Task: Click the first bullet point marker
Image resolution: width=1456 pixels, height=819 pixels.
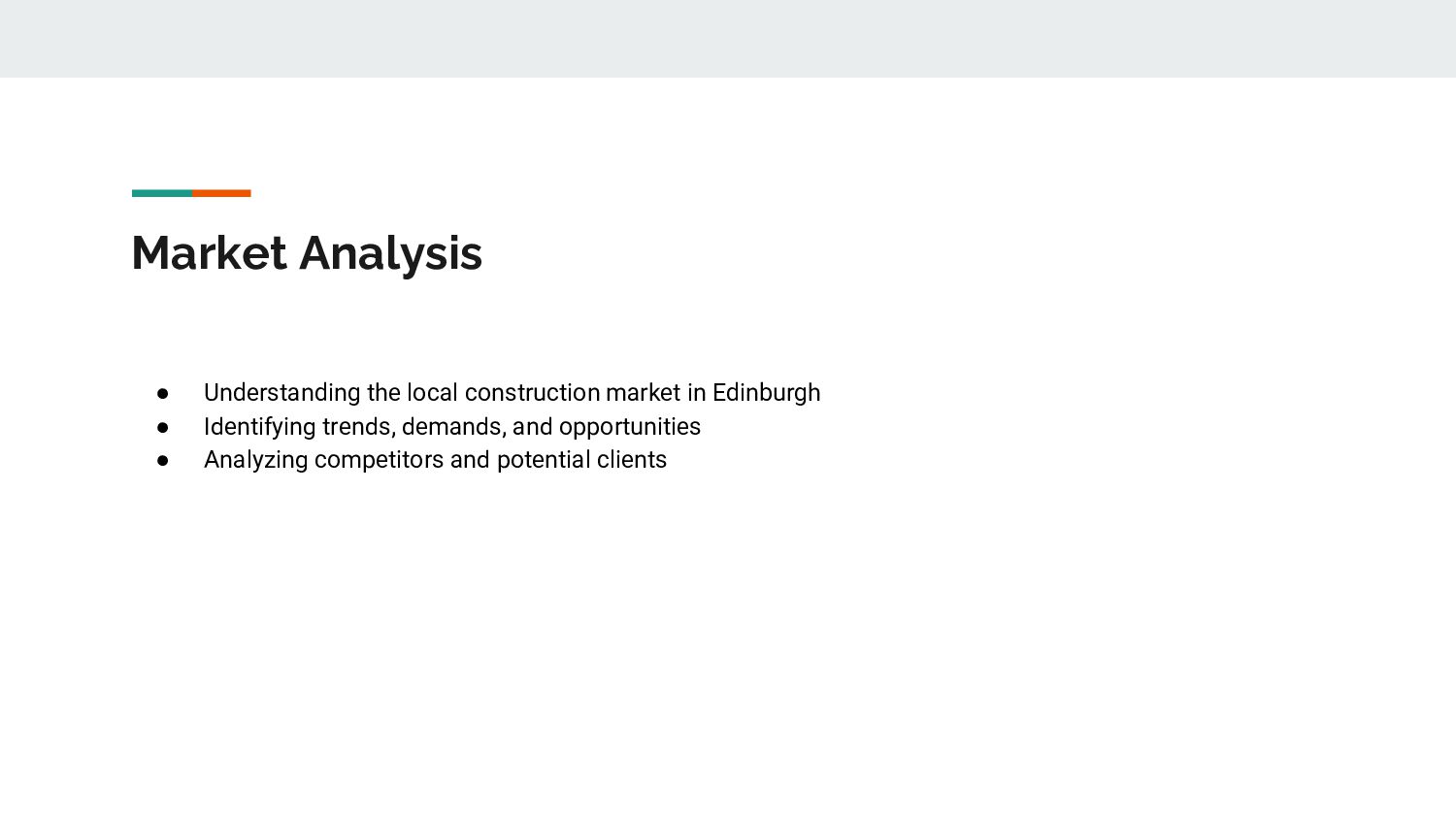Action: tap(163, 393)
